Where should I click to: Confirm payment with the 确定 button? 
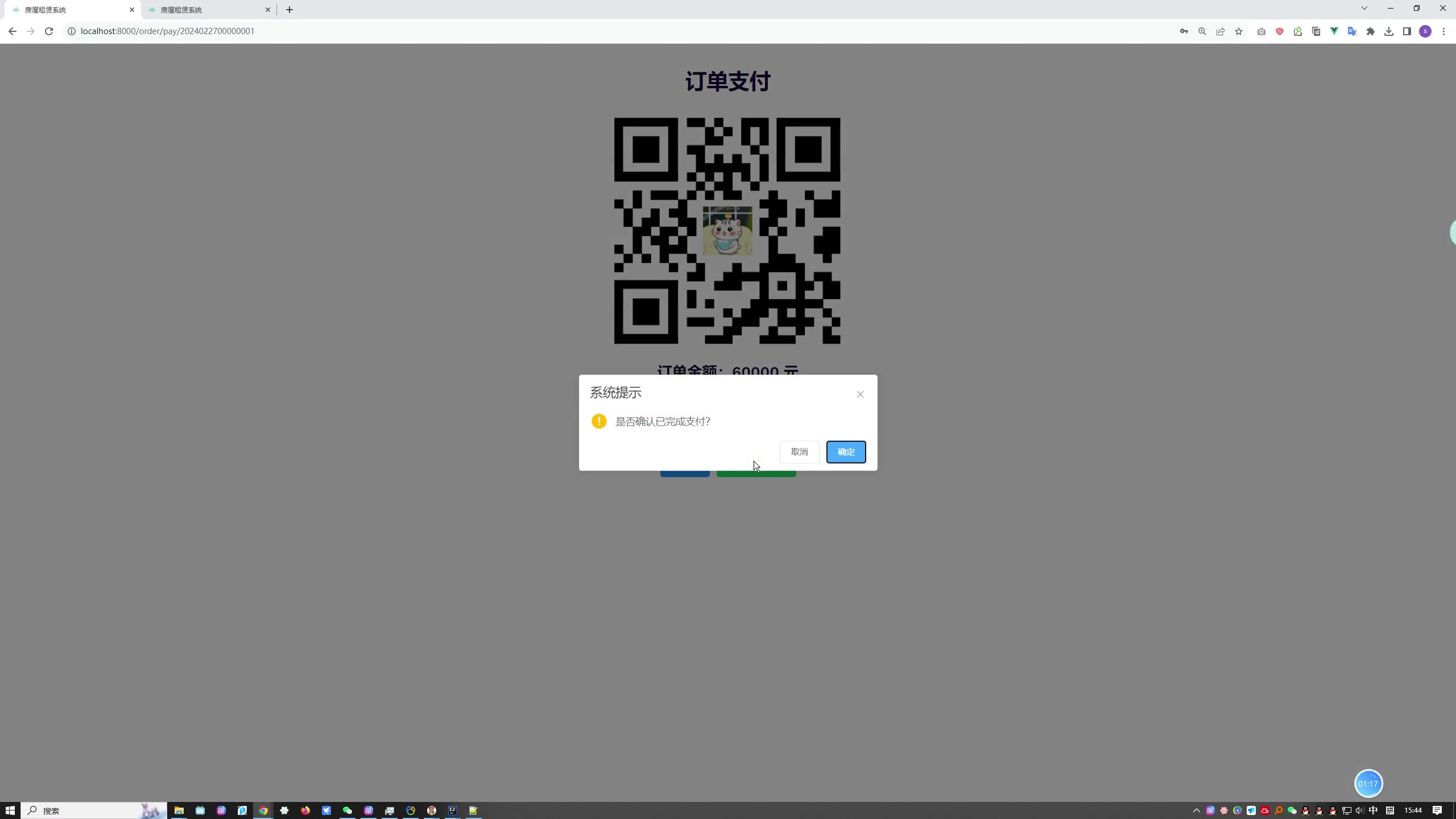846,452
